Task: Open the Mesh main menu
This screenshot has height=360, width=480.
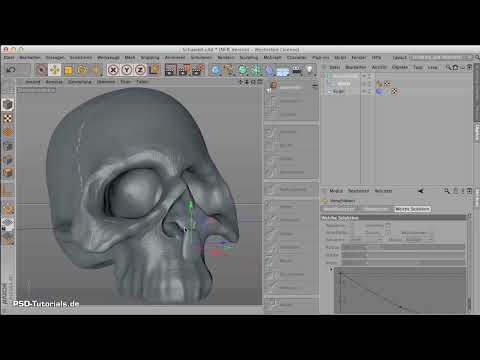Action: 130,58
